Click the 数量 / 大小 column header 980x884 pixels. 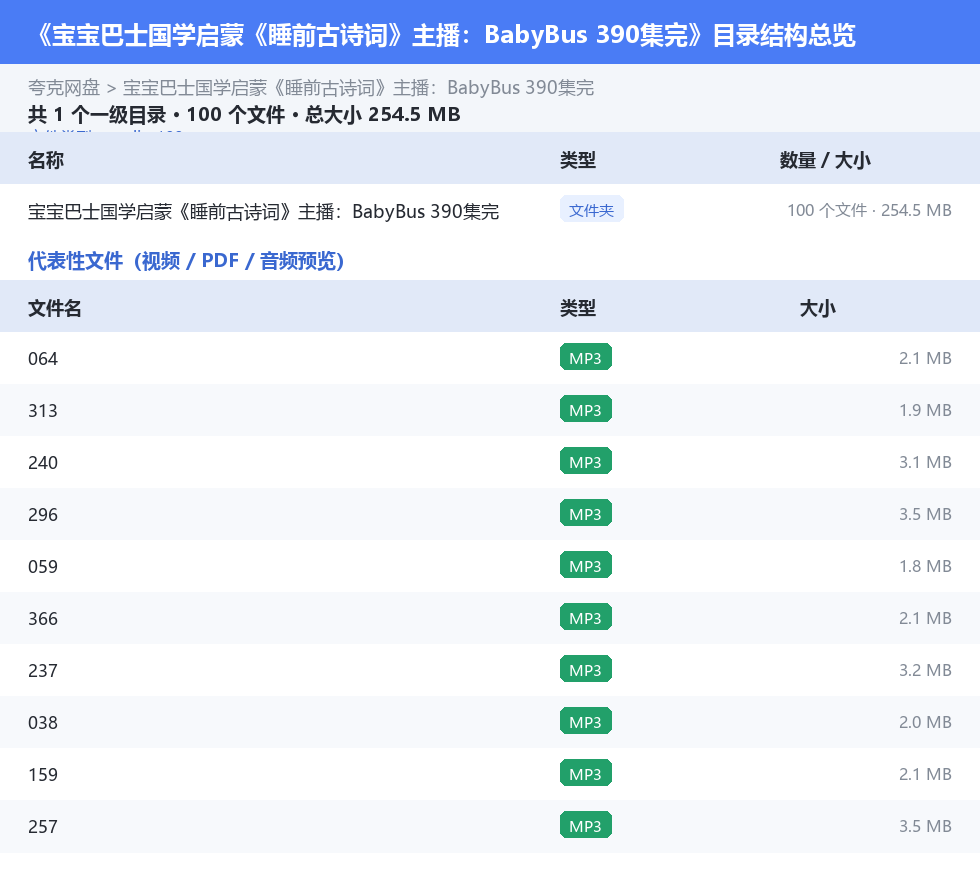coord(824,160)
